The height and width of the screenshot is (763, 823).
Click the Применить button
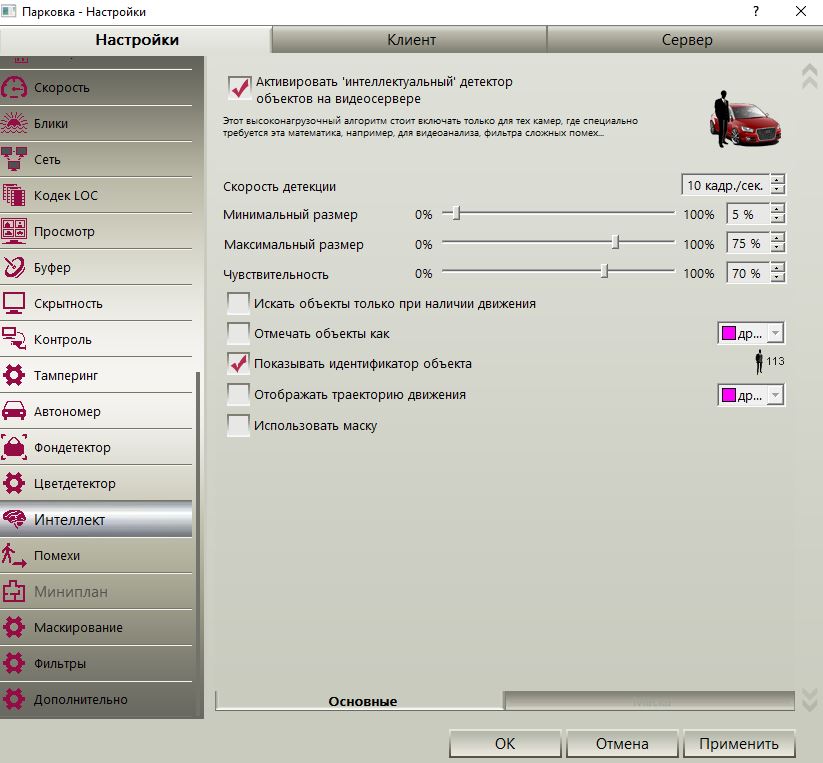738,744
